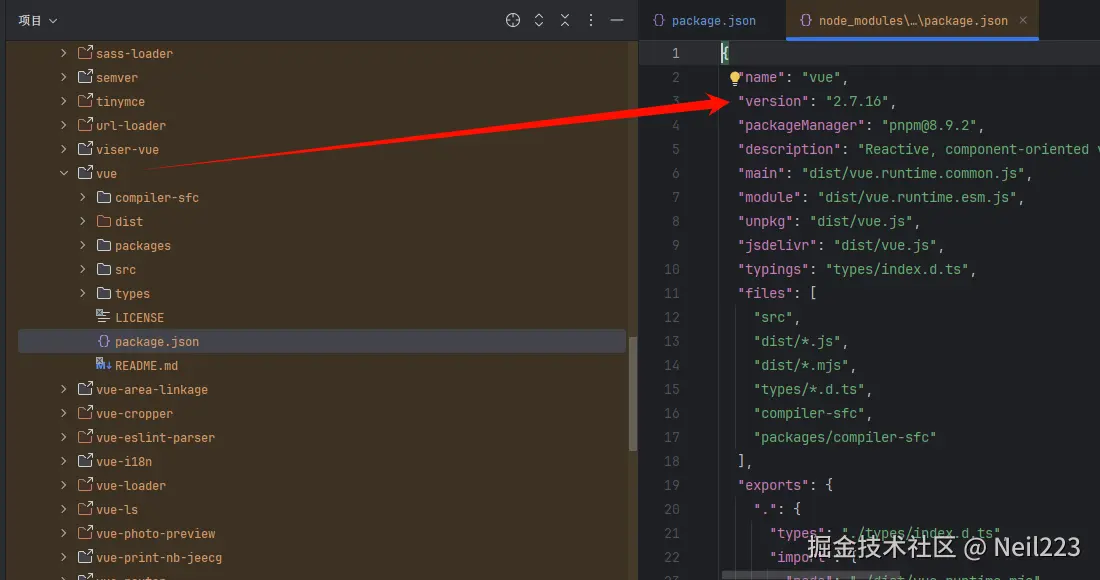Click the tinymce folder icon

[x=85, y=100]
